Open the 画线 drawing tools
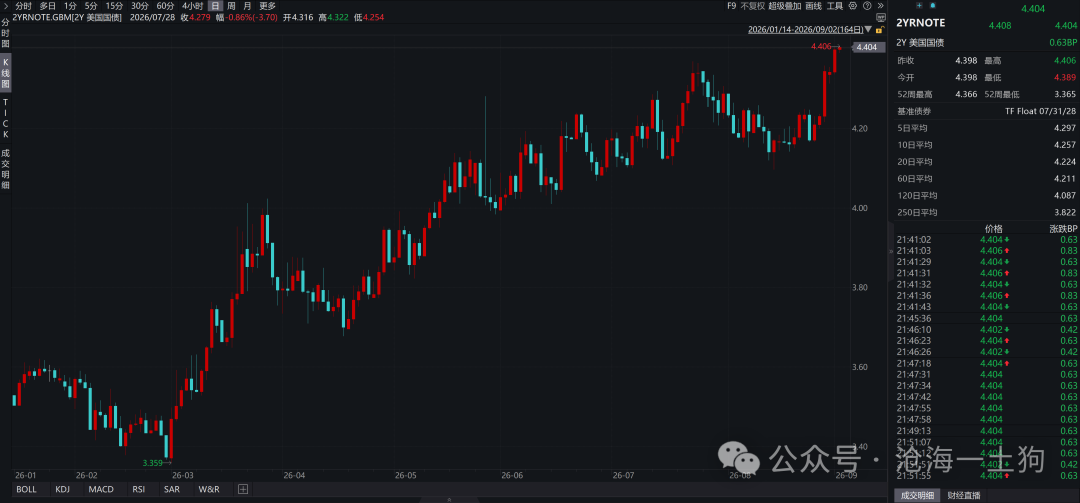Image resolution: width=1080 pixels, height=503 pixels. (x=813, y=6)
